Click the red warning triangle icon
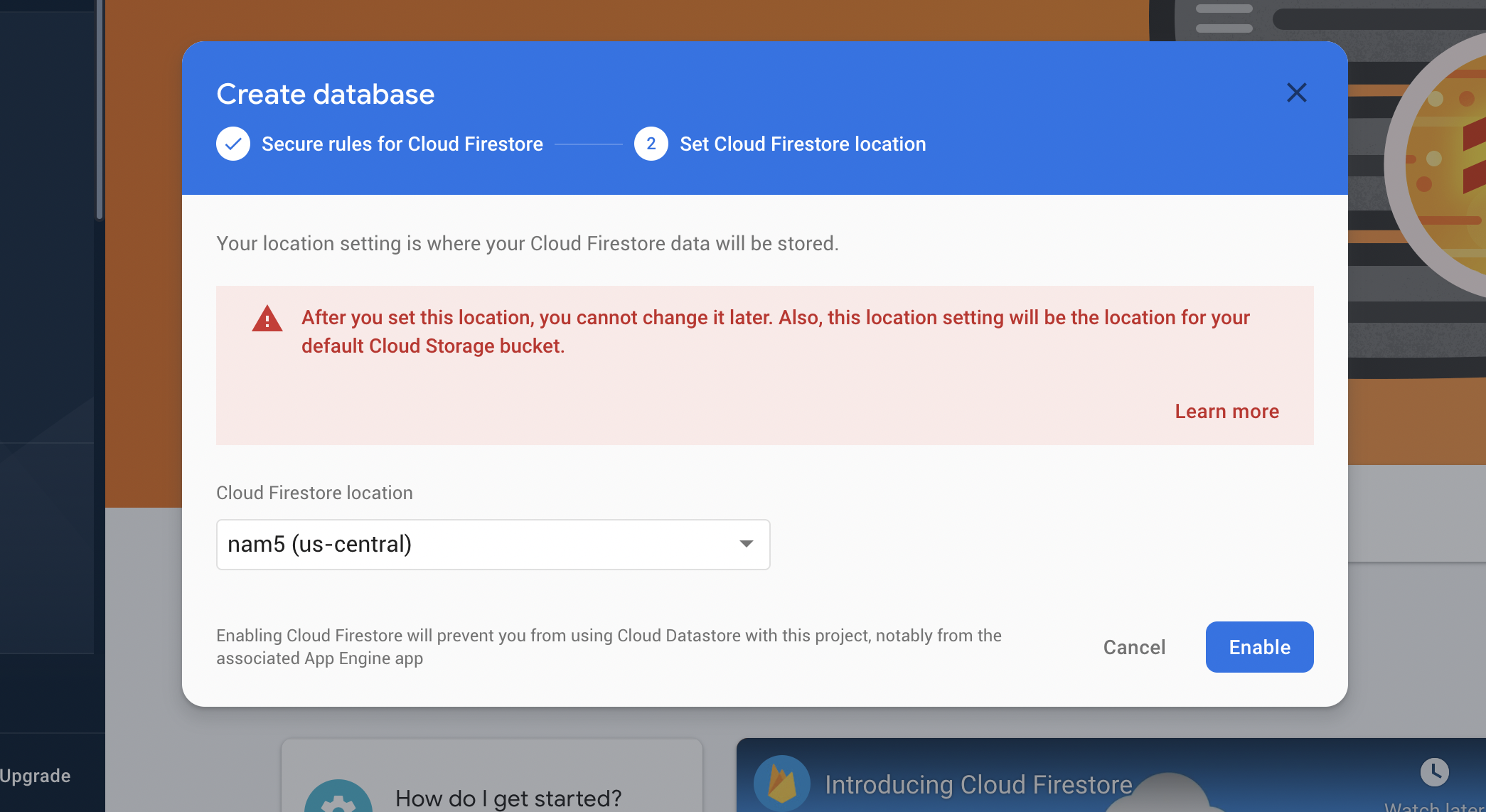The width and height of the screenshot is (1486, 812). tap(267, 319)
